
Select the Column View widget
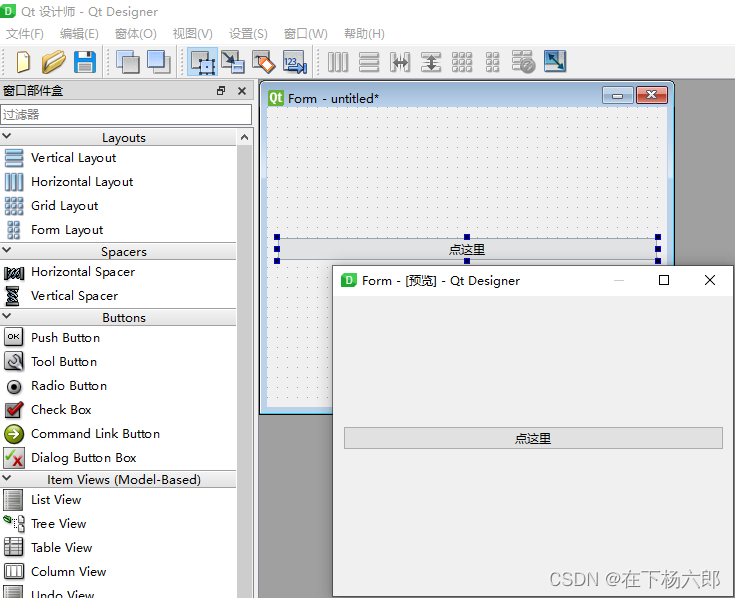click(x=118, y=571)
